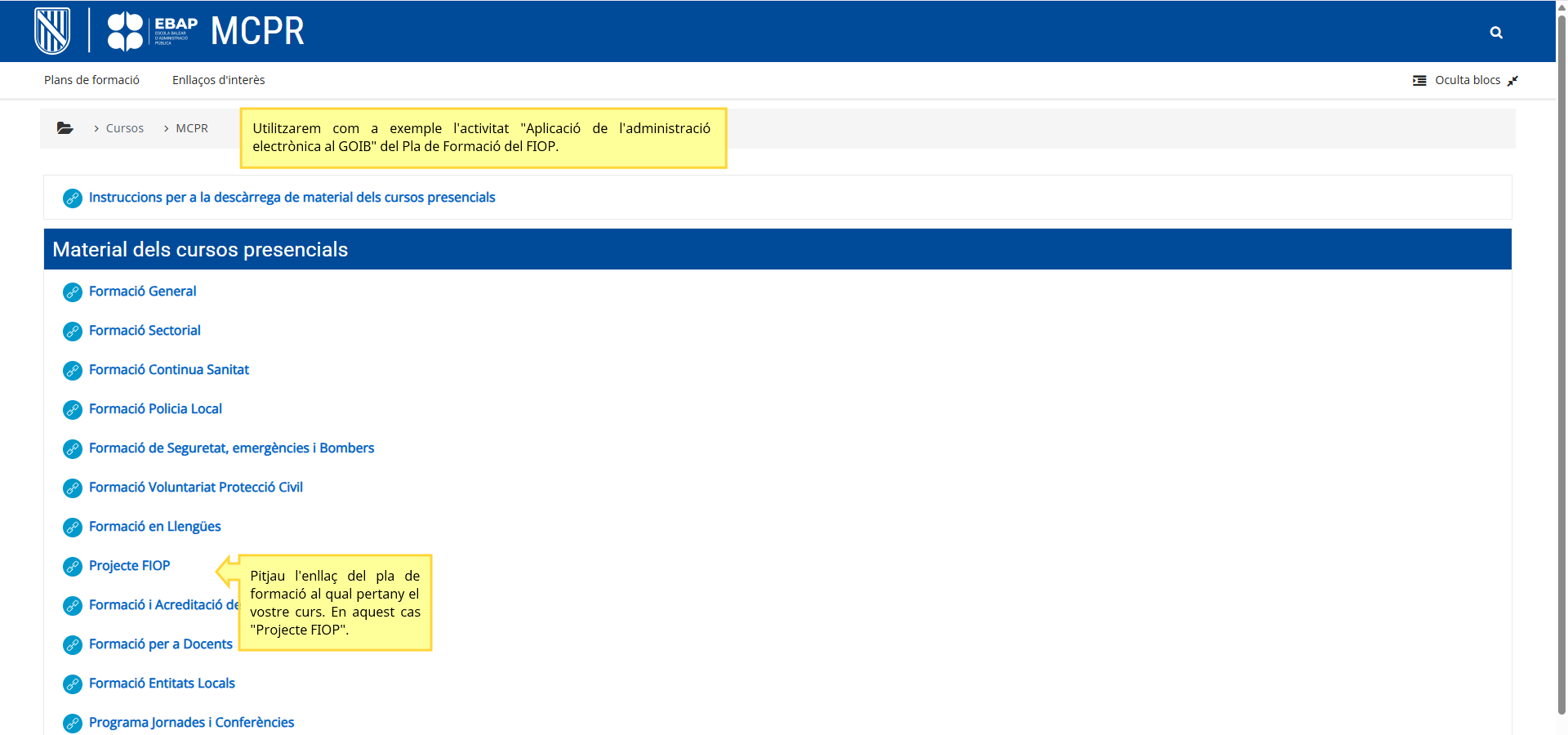1568x735 pixels.
Task: Click the link icon beside Formació Sectorial
Action: [73, 332]
